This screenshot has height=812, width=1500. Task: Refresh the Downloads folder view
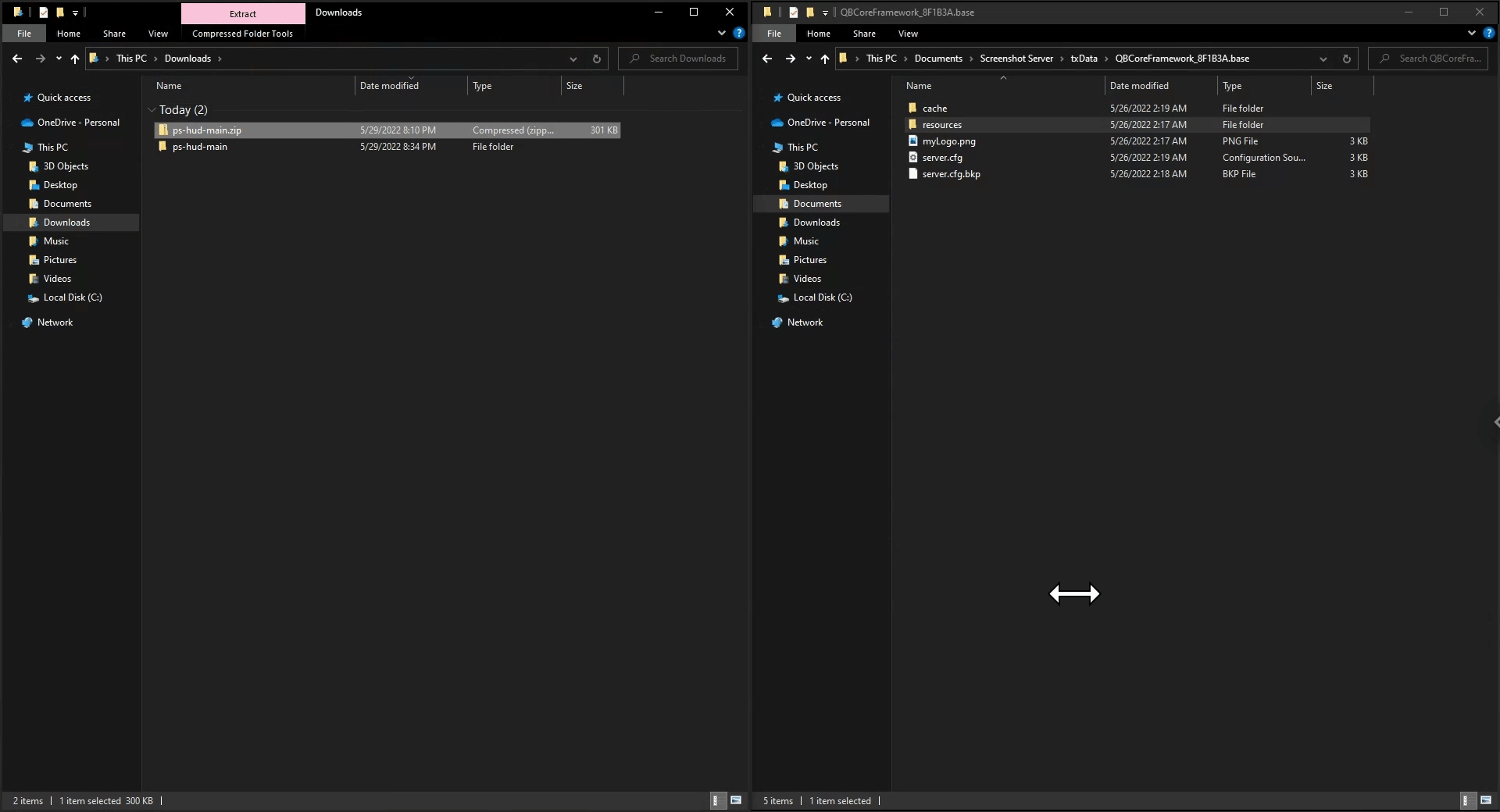coord(596,59)
